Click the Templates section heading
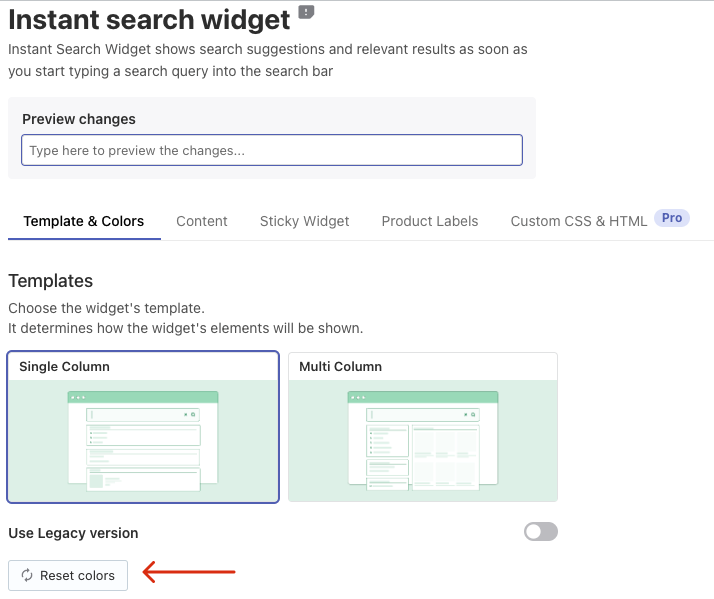The image size is (714, 599). (51, 281)
